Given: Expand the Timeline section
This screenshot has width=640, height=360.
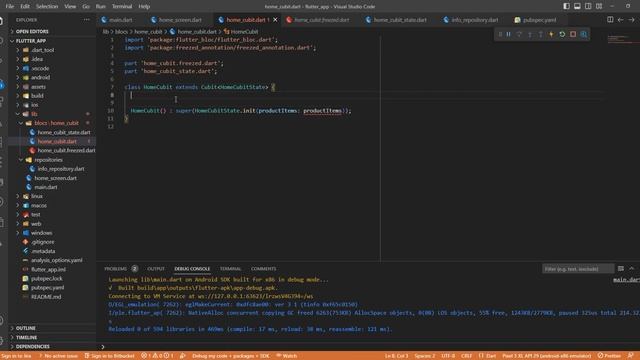Looking at the screenshot, I should (52, 338).
